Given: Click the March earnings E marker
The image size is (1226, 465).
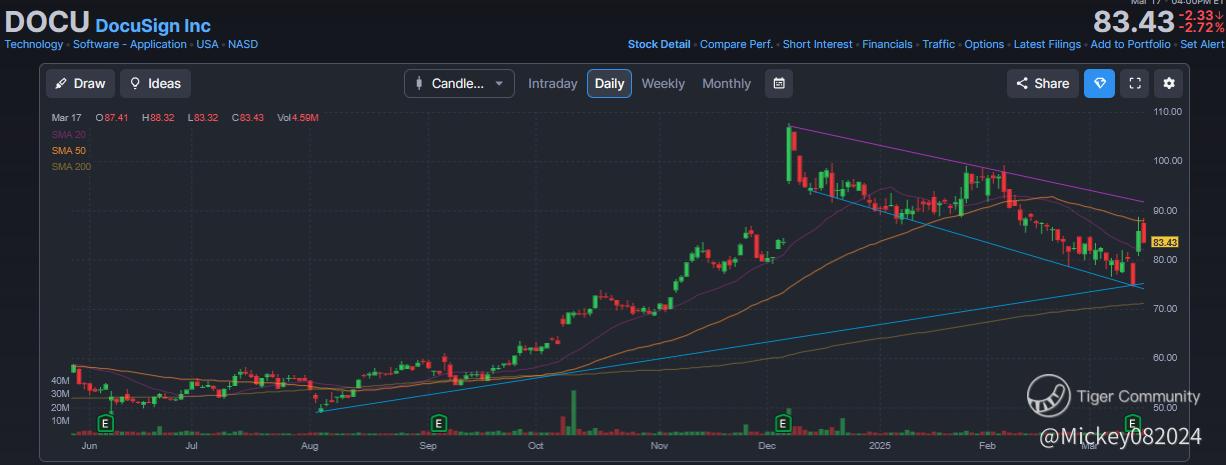Looking at the screenshot, I should (1132, 423).
